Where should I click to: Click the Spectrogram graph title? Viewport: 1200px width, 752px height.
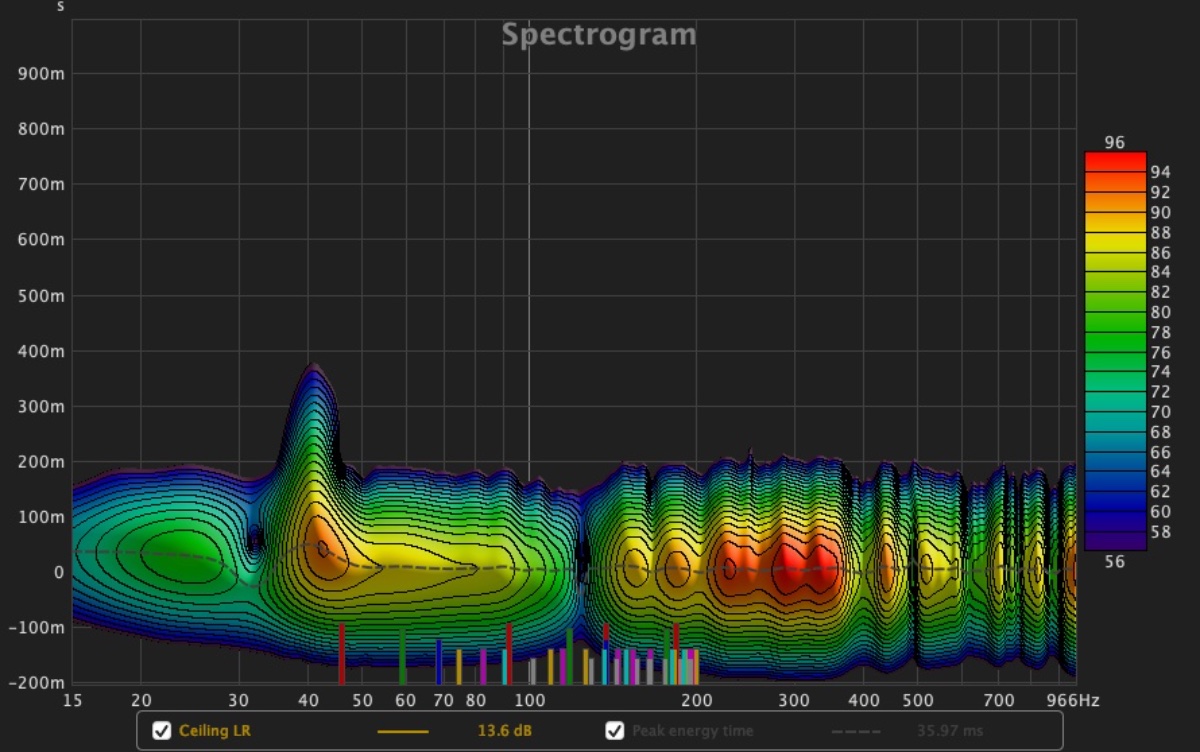[x=598, y=35]
